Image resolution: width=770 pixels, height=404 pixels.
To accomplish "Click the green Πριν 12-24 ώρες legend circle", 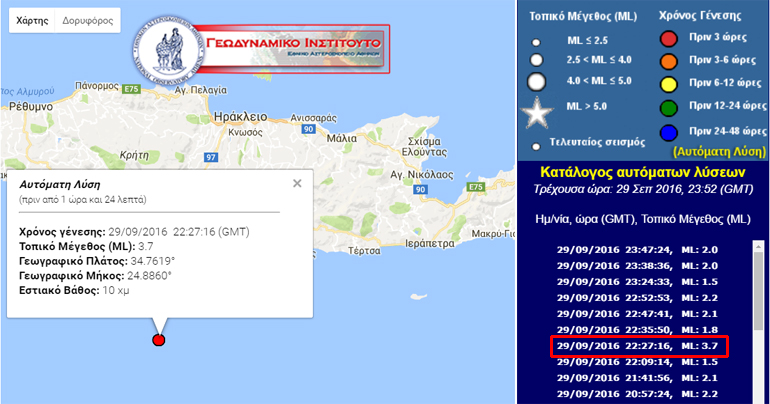I will (668, 108).
